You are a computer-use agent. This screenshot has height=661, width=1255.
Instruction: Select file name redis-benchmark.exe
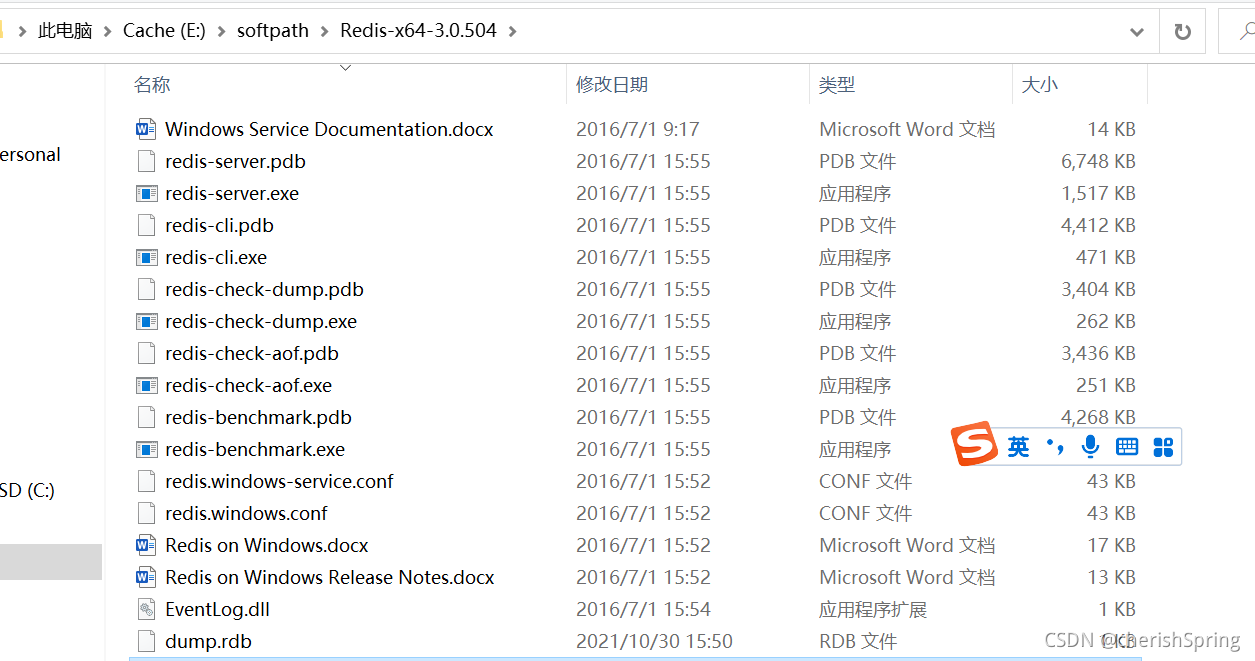click(255, 449)
